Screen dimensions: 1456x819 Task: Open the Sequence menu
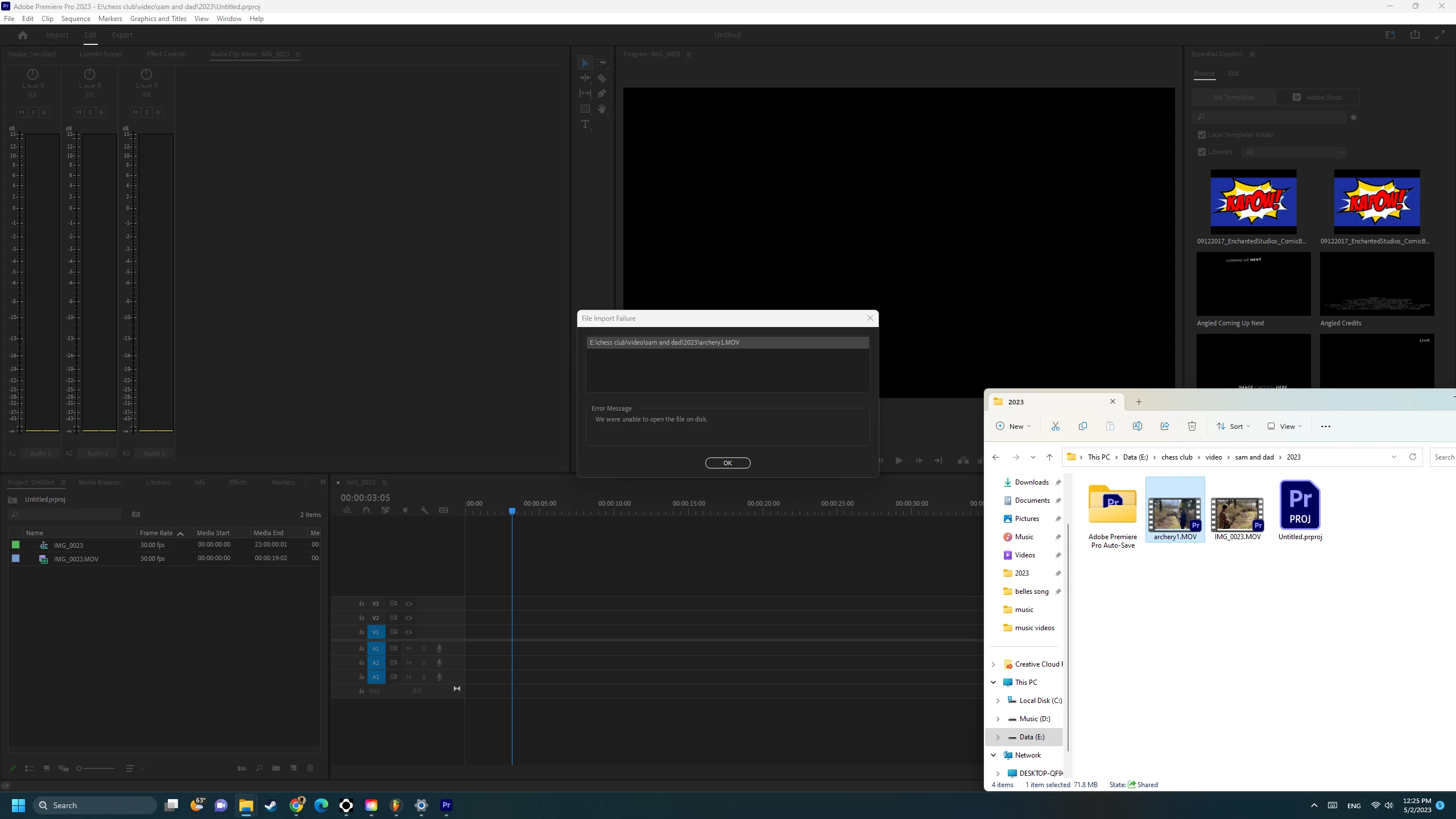76,19
